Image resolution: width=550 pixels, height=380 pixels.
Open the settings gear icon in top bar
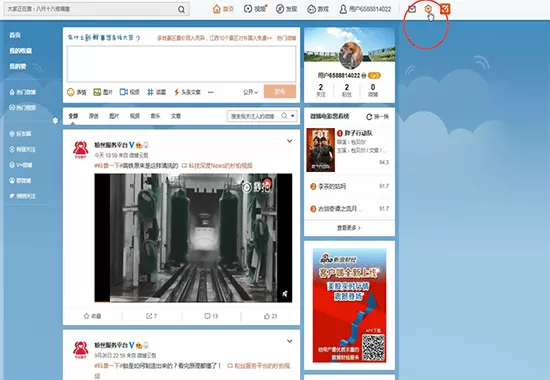[428, 9]
